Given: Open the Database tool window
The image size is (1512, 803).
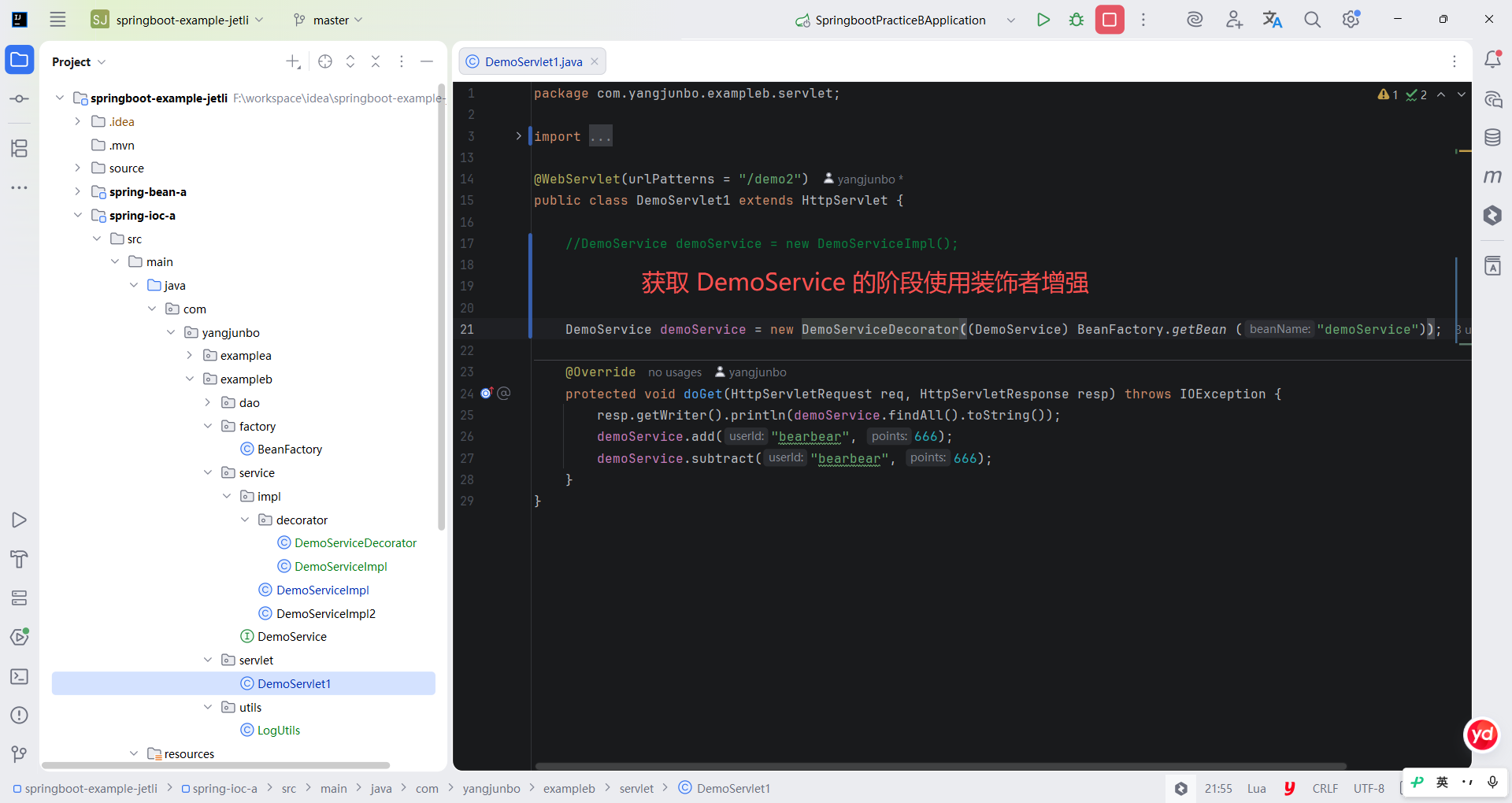Looking at the screenshot, I should tap(1492, 138).
